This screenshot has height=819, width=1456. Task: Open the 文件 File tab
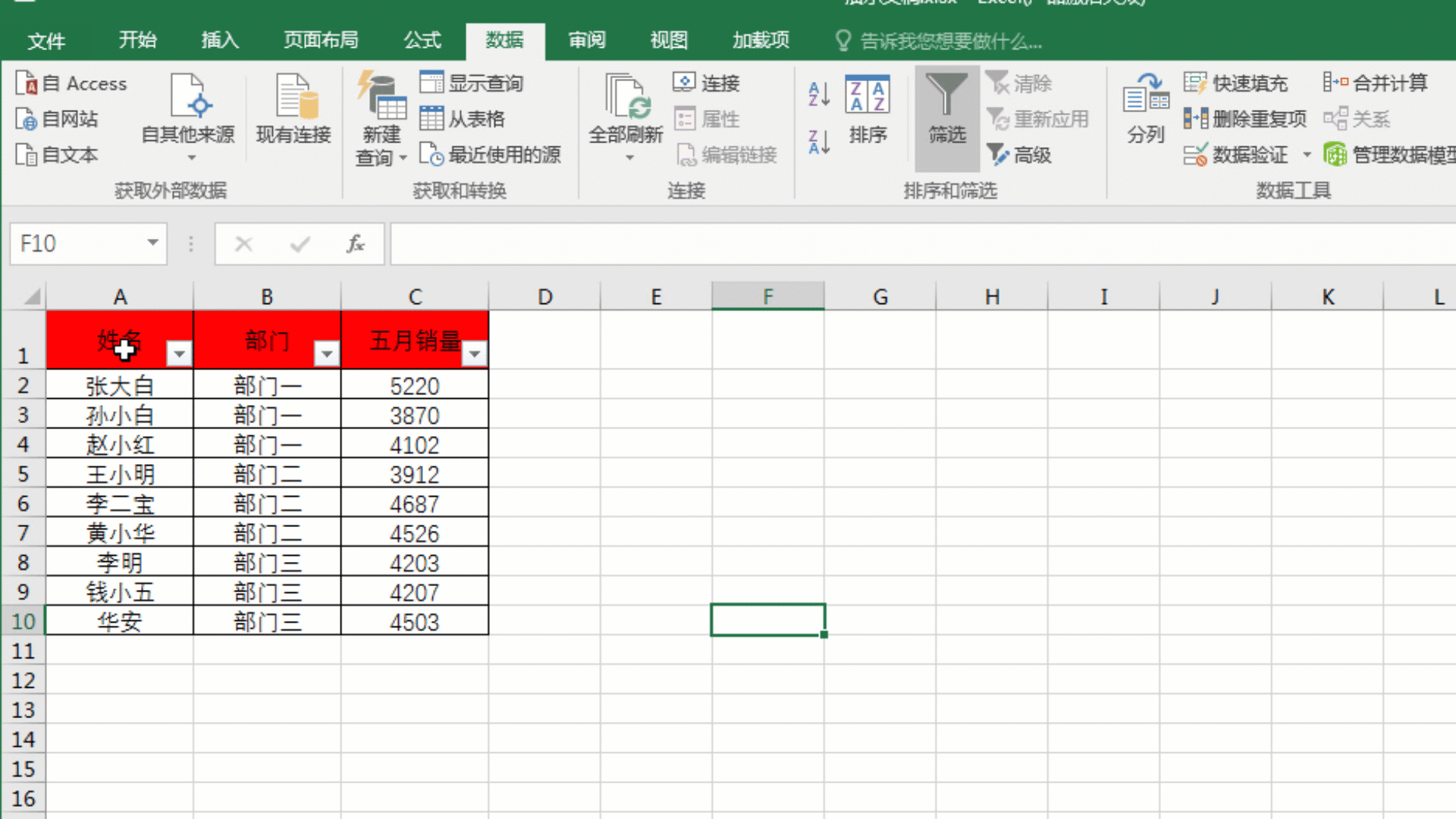46,41
